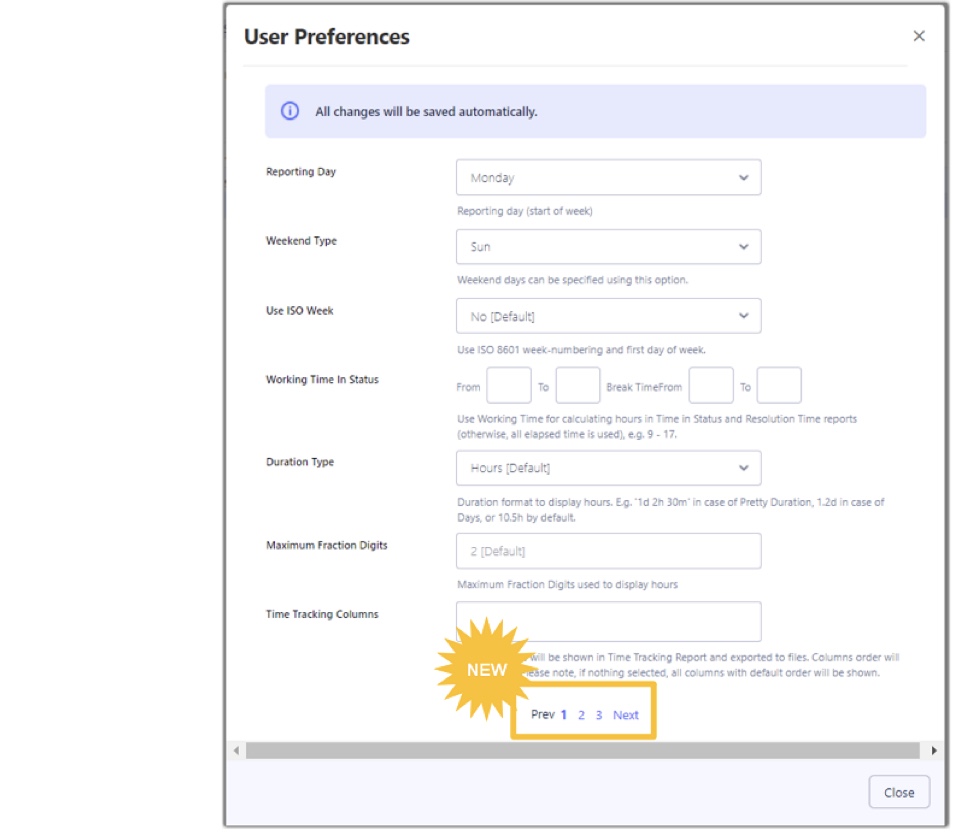The image size is (954, 836).
Task: Click the horizontal scrollbar right arrow
Action: tap(934, 750)
